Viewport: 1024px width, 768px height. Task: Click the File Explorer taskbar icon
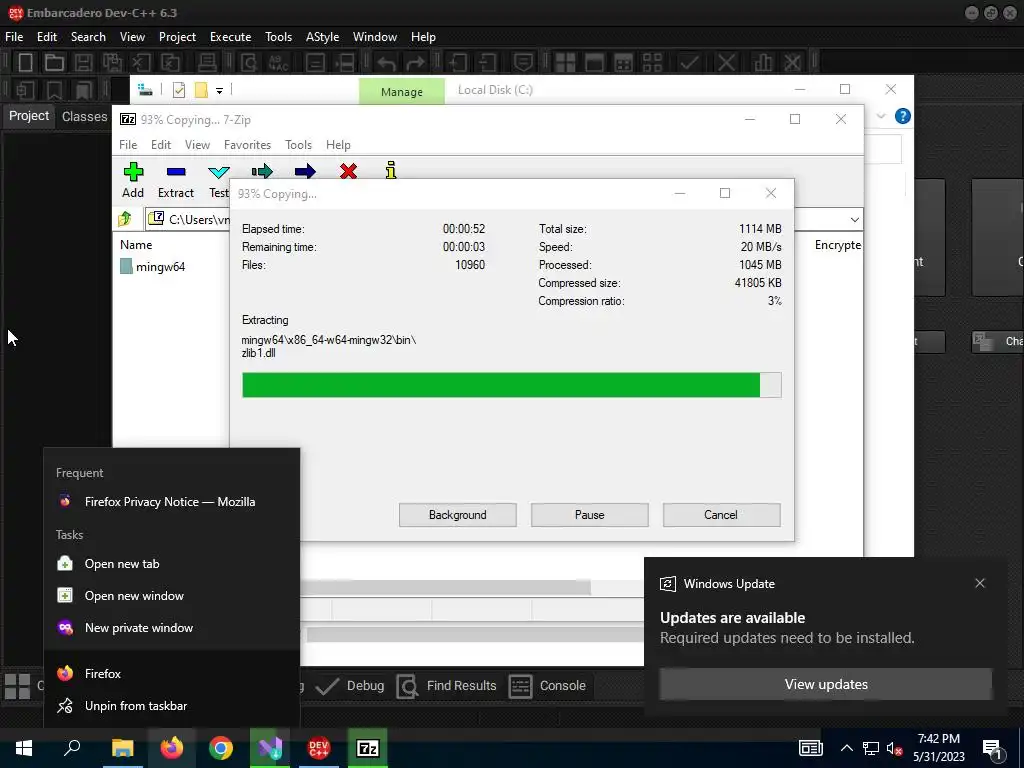(x=122, y=748)
